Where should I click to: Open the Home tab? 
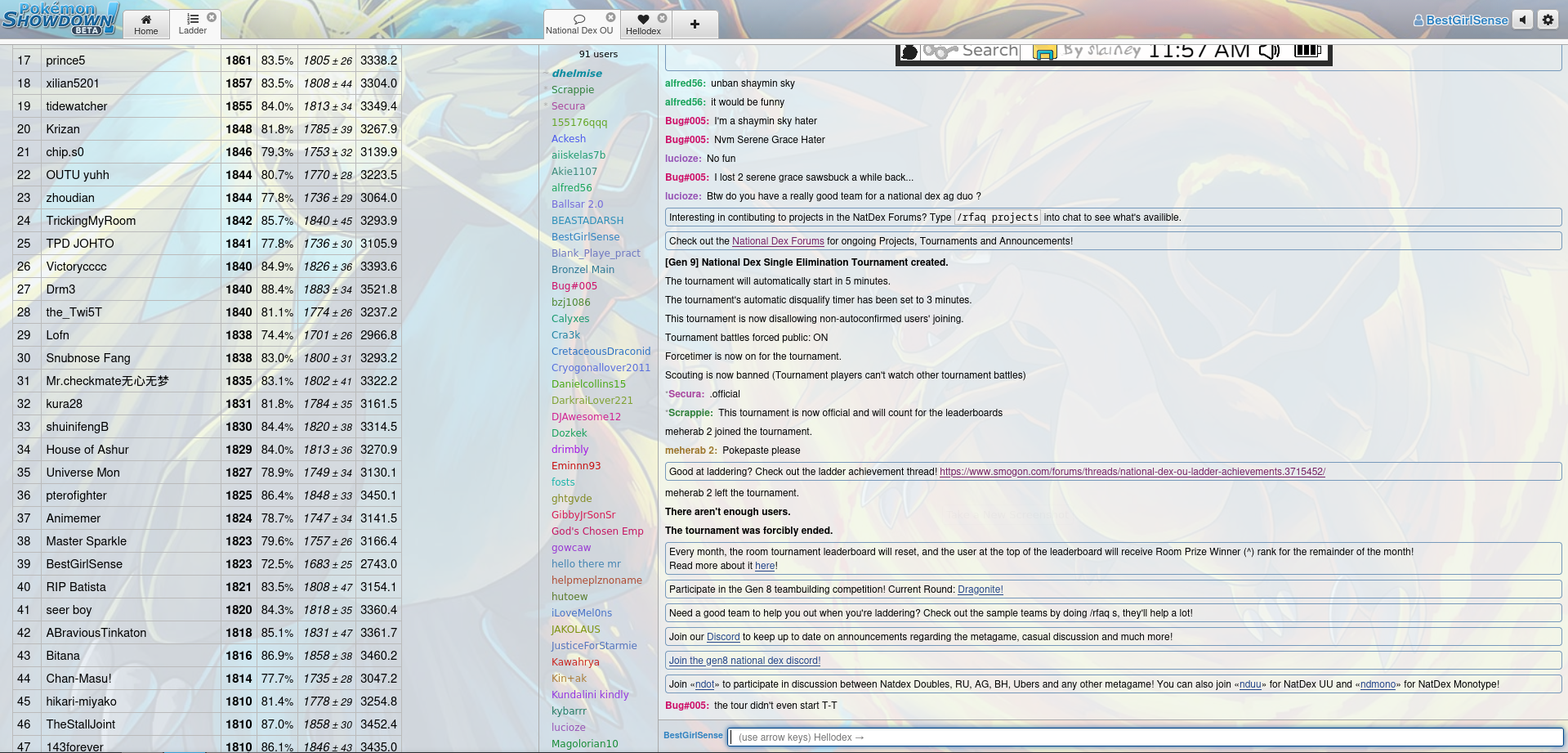coord(146,25)
